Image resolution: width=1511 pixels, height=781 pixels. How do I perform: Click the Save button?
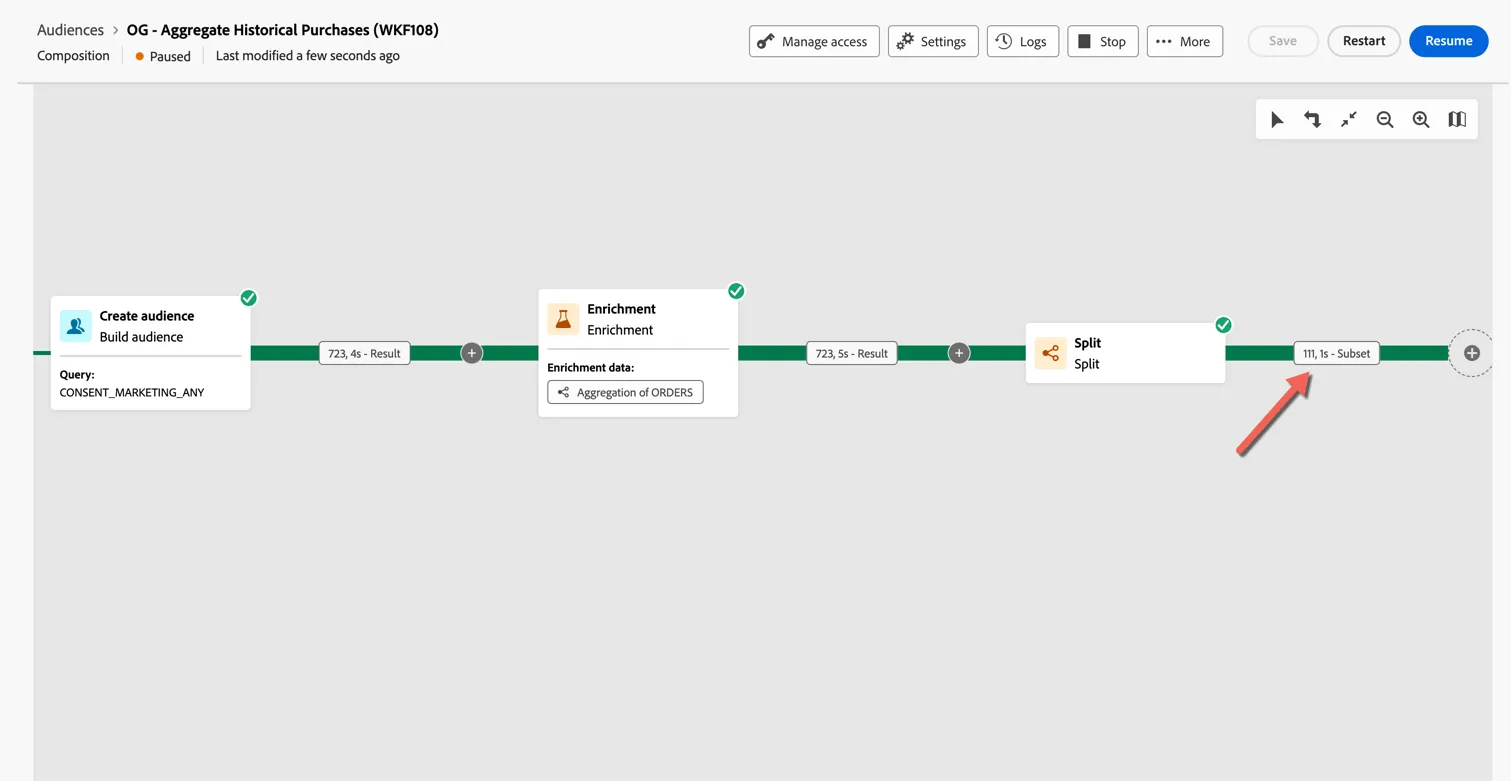click(1283, 41)
